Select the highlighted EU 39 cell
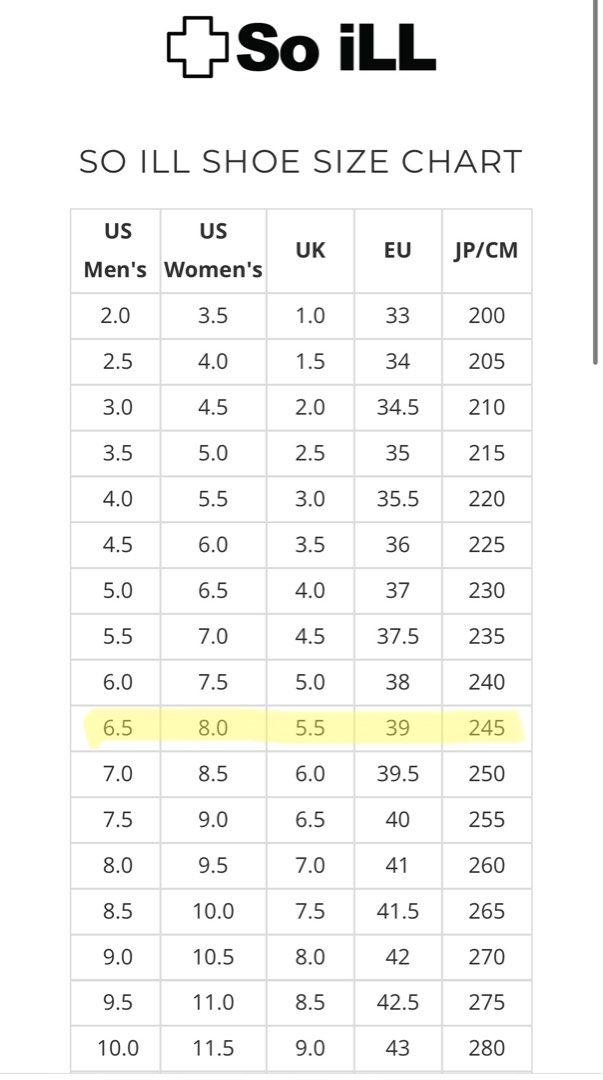Image resolution: width=603 pixels, height=1080 pixels. click(x=398, y=728)
